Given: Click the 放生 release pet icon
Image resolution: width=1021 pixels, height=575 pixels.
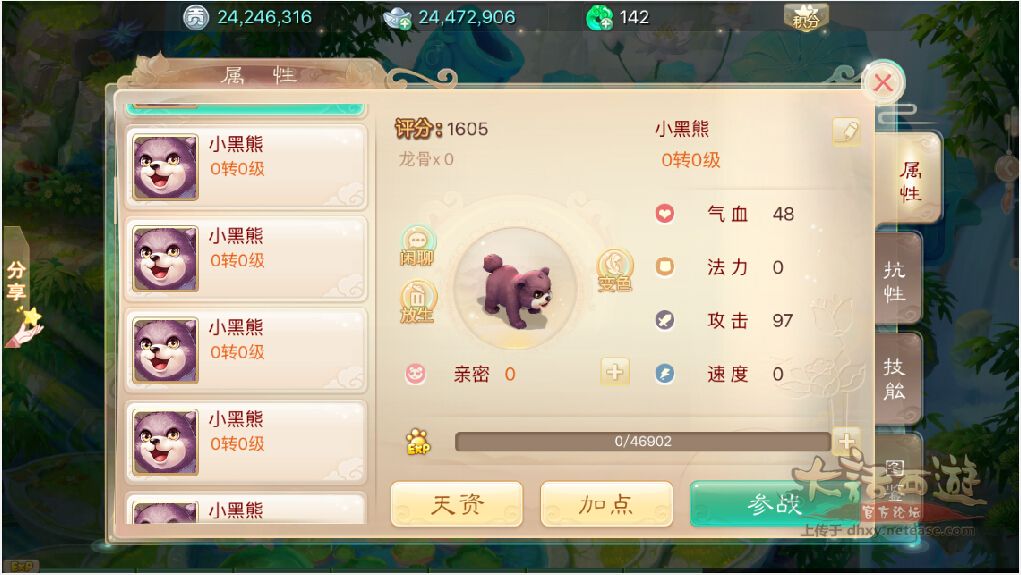Looking at the screenshot, I should 417,302.
